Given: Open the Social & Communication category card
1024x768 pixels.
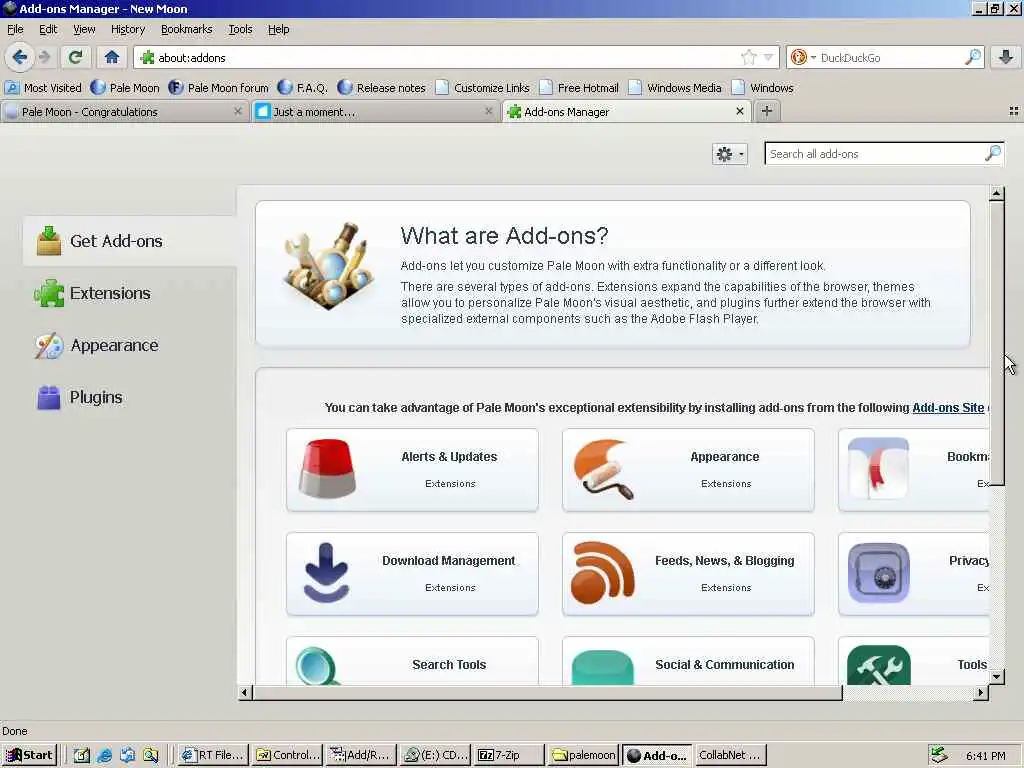Looking at the screenshot, I should pyautogui.click(x=688, y=661).
